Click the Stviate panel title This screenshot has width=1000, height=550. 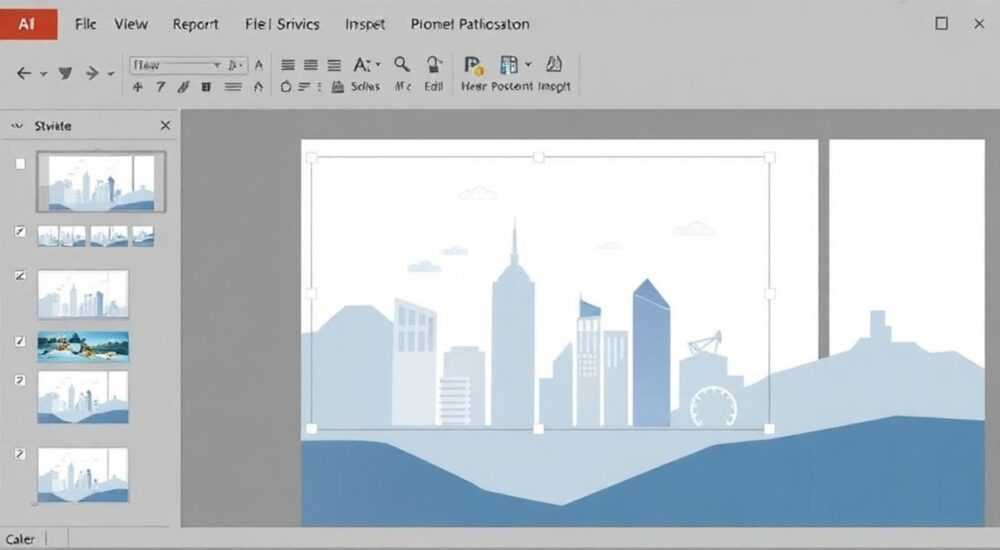coord(53,126)
